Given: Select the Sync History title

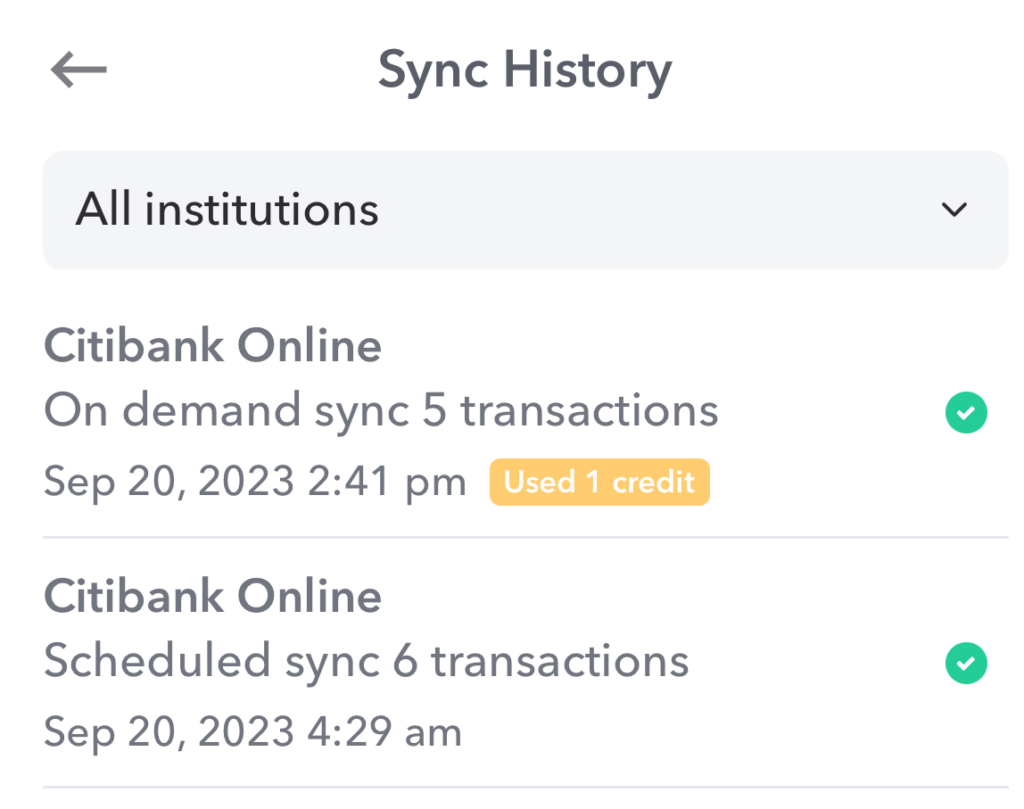Looking at the screenshot, I should (524, 69).
